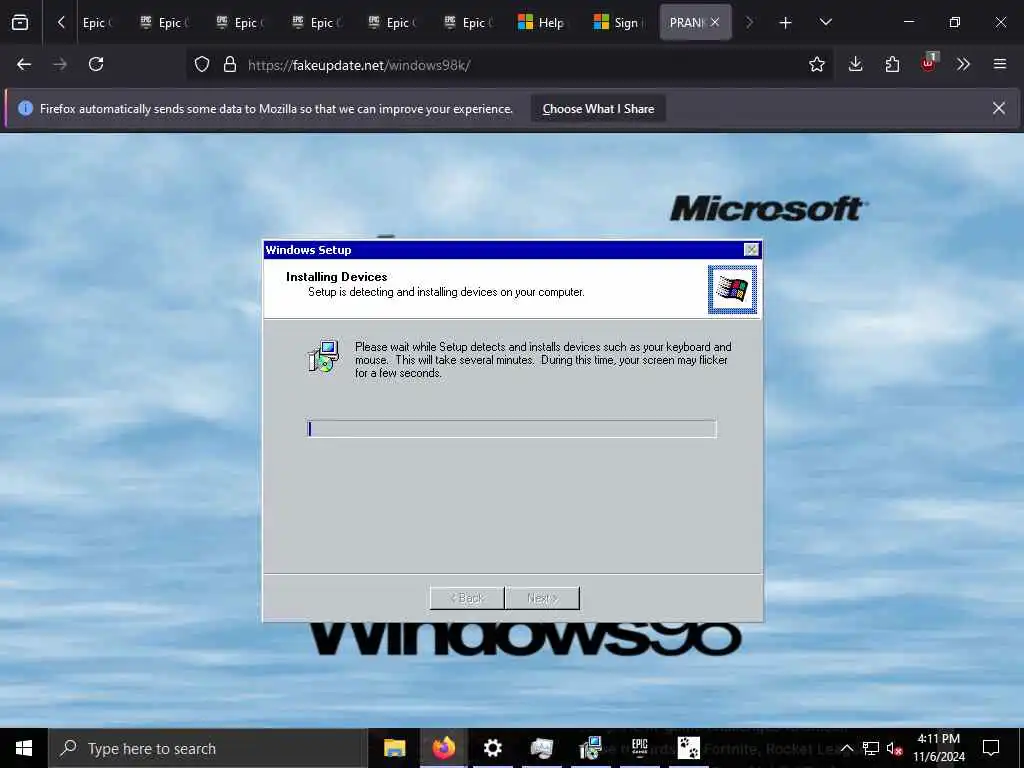Screen dimensions: 1024x768
Task: Dismiss the Mozilla data notification bar
Action: tap(999, 108)
